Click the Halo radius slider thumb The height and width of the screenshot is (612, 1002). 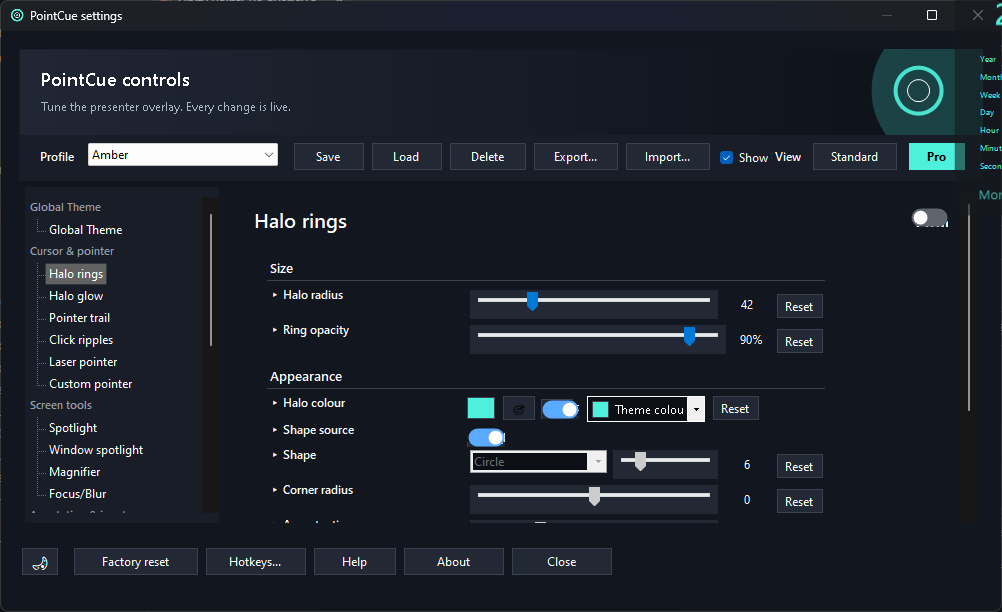pos(532,301)
